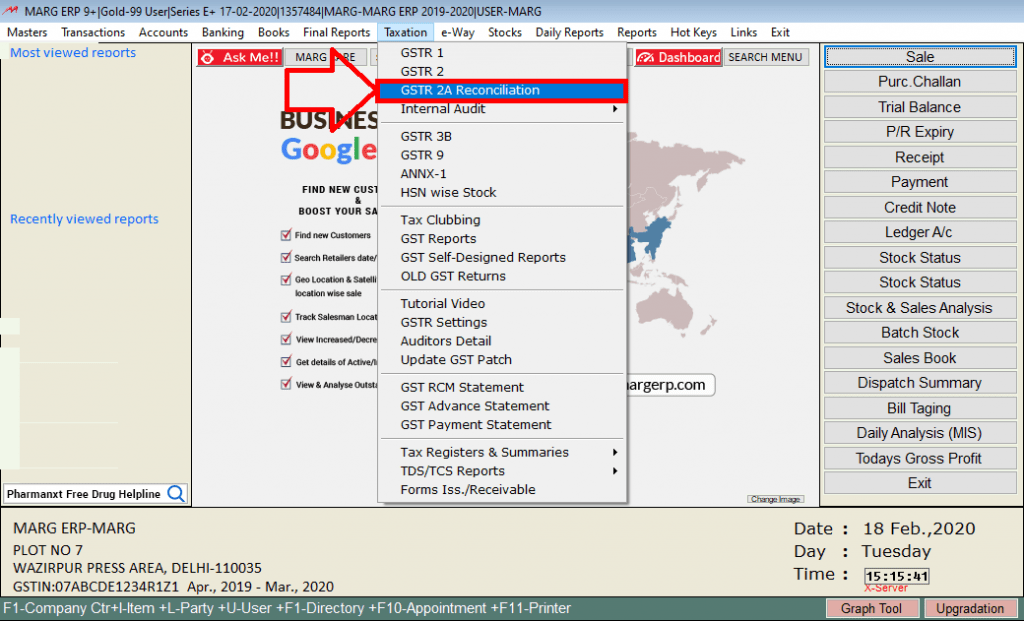
Task: Select GSTR 9 menu entry
Action: (502, 155)
